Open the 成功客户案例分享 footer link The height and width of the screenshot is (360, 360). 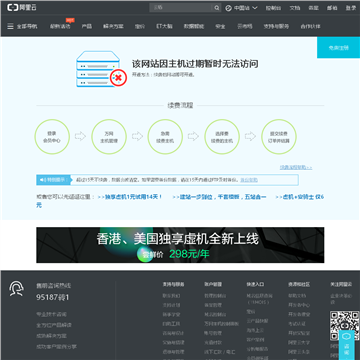point(56,347)
